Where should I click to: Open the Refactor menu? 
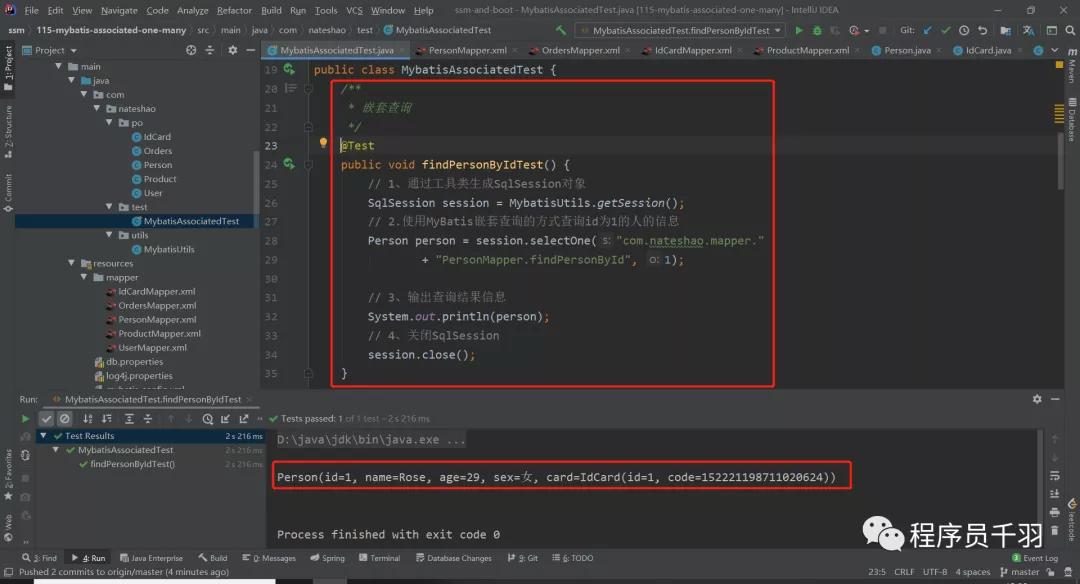click(234, 10)
